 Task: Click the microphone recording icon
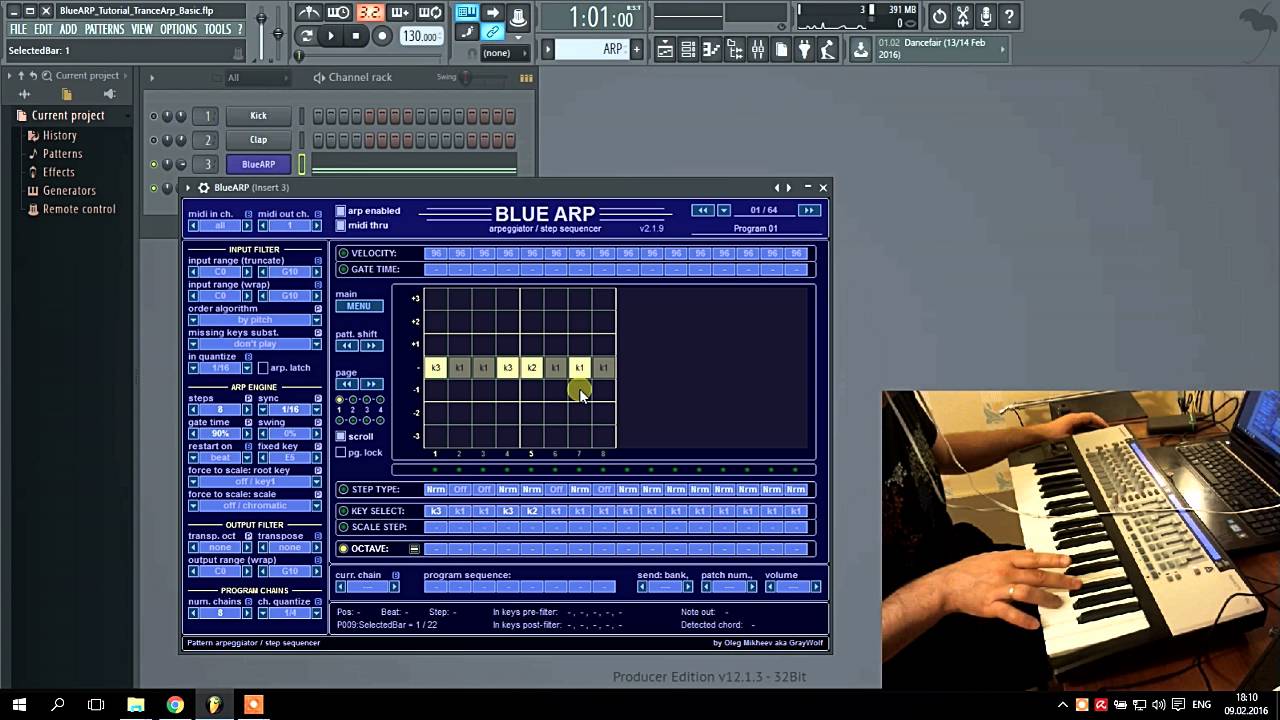(x=986, y=16)
